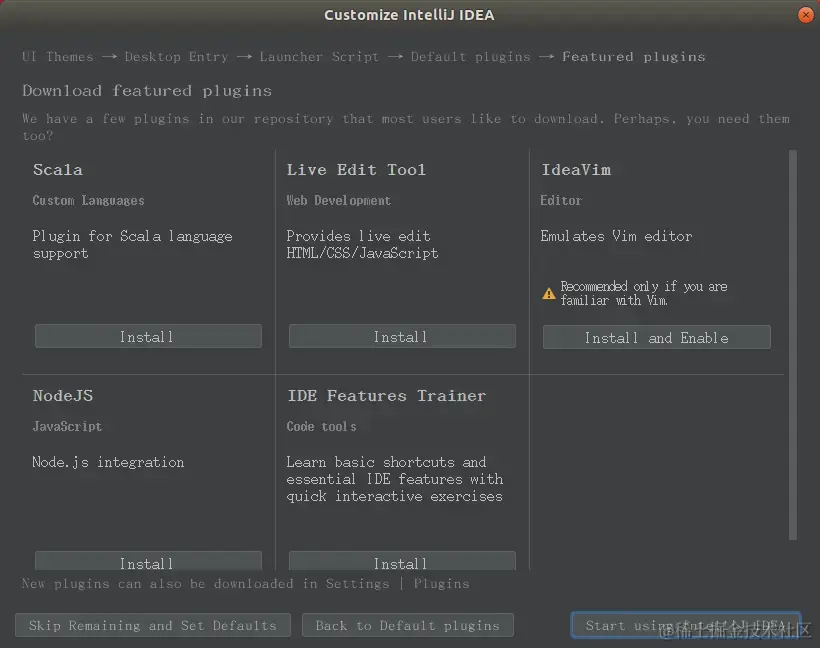820x648 pixels.
Task: Click the plugins list vertical scrollbar
Action: (793, 345)
